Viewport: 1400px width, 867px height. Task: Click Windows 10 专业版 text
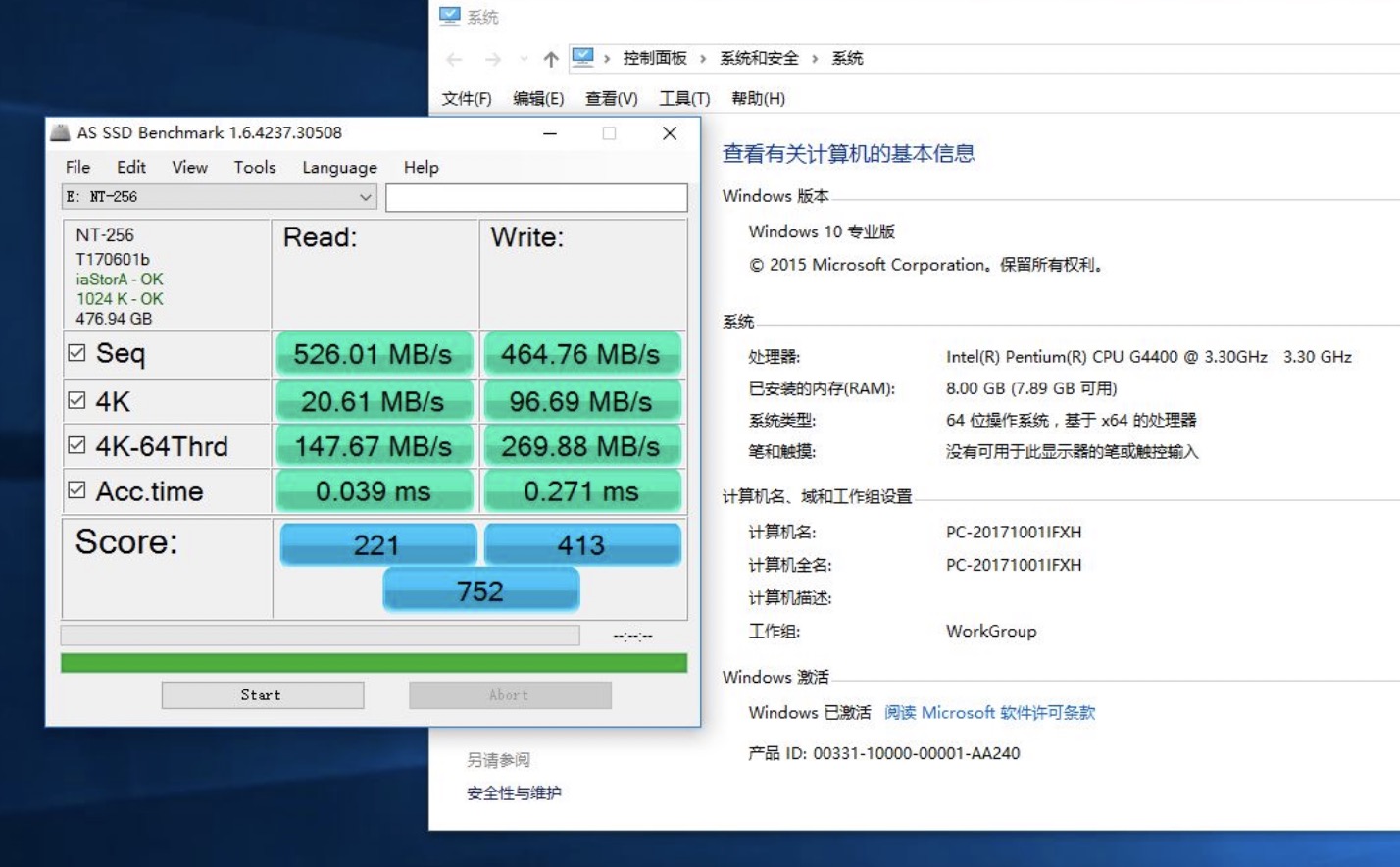(x=822, y=231)
